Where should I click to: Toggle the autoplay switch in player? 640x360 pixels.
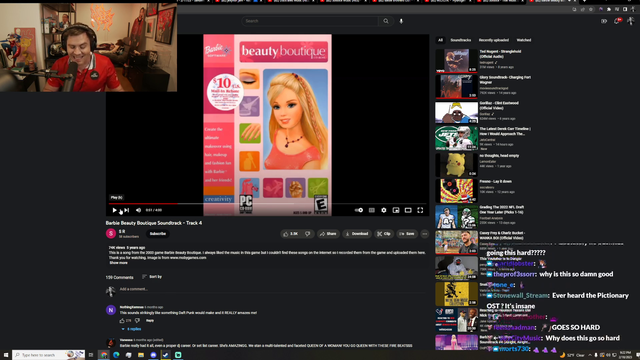click(x=359, y=210)
